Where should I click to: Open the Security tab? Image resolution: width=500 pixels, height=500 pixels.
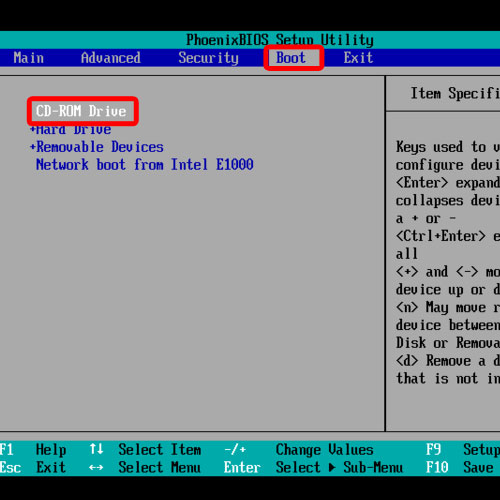(209, 58)
